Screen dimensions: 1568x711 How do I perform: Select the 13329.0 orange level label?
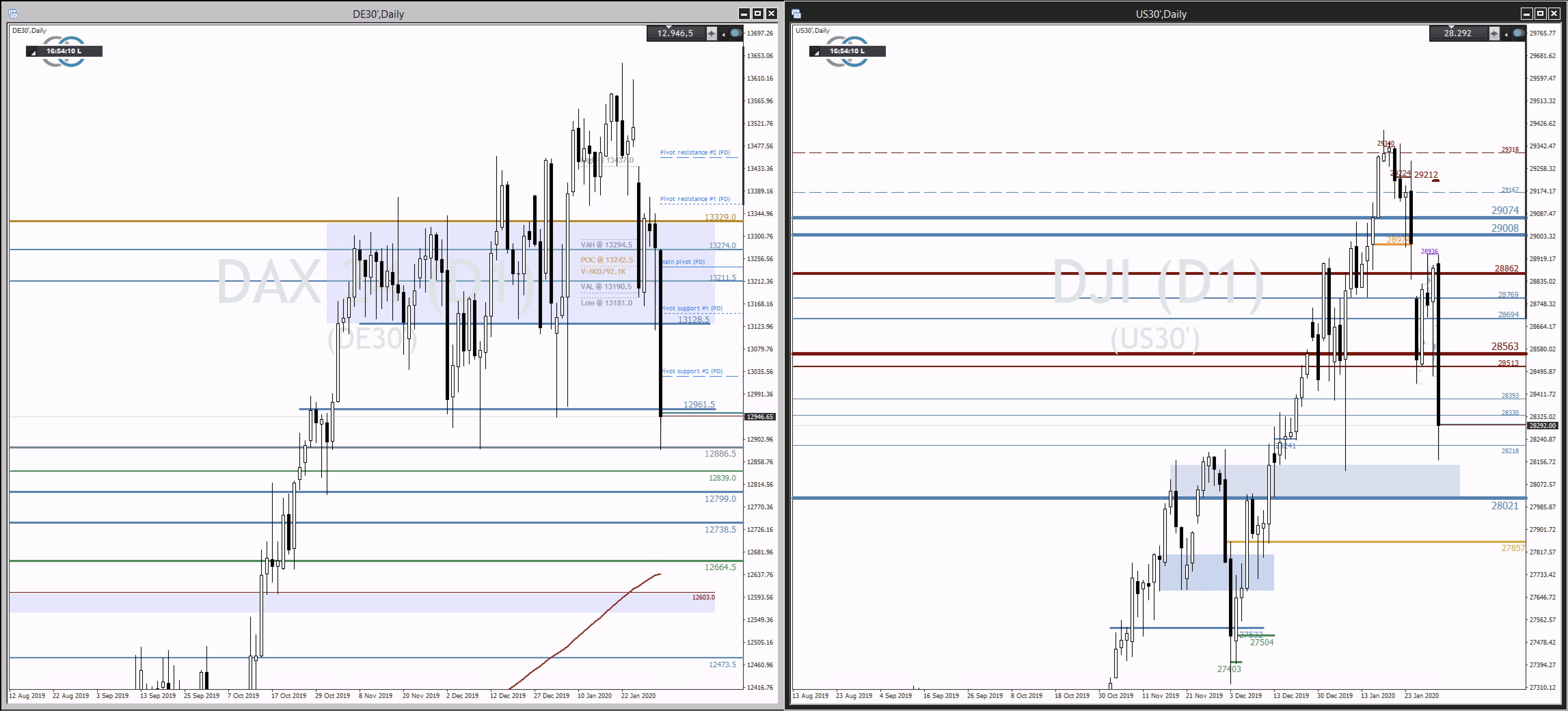pyautogui.click(x=720, y=217)
